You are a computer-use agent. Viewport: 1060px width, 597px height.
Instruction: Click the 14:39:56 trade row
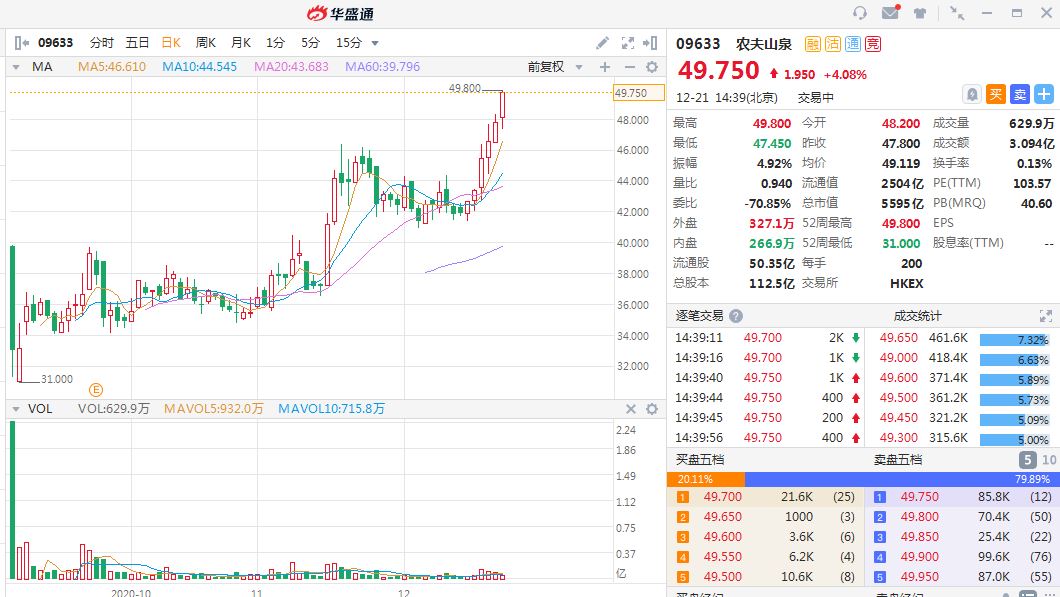pyautogui.click(x=767, y=438)
